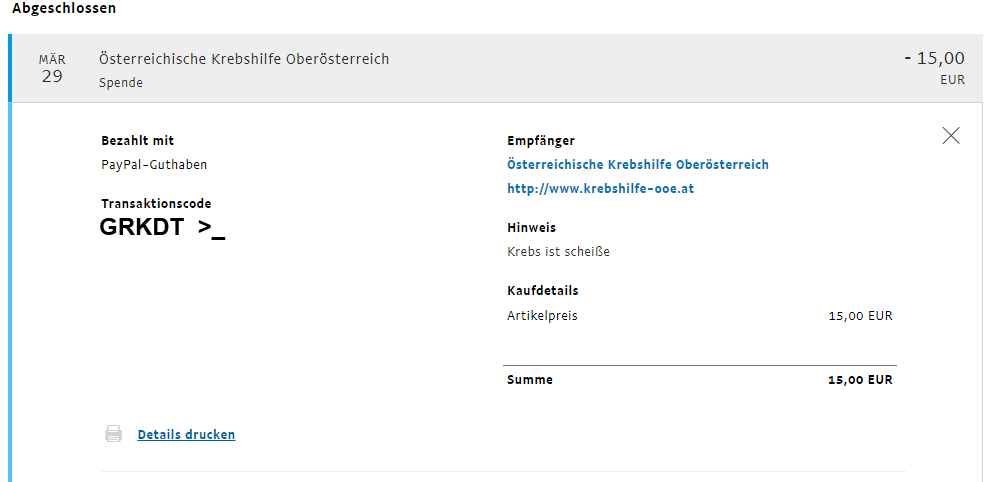Click the Transaktionscode label

156,204
